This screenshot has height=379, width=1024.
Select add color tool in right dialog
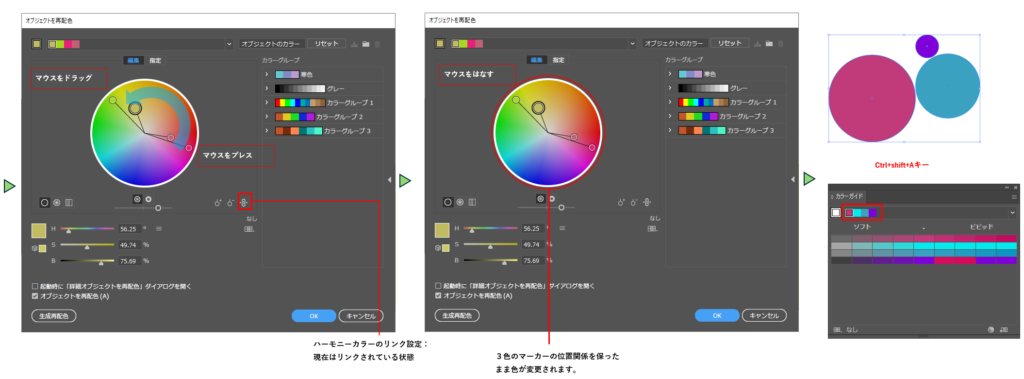[x=622, y=203]
